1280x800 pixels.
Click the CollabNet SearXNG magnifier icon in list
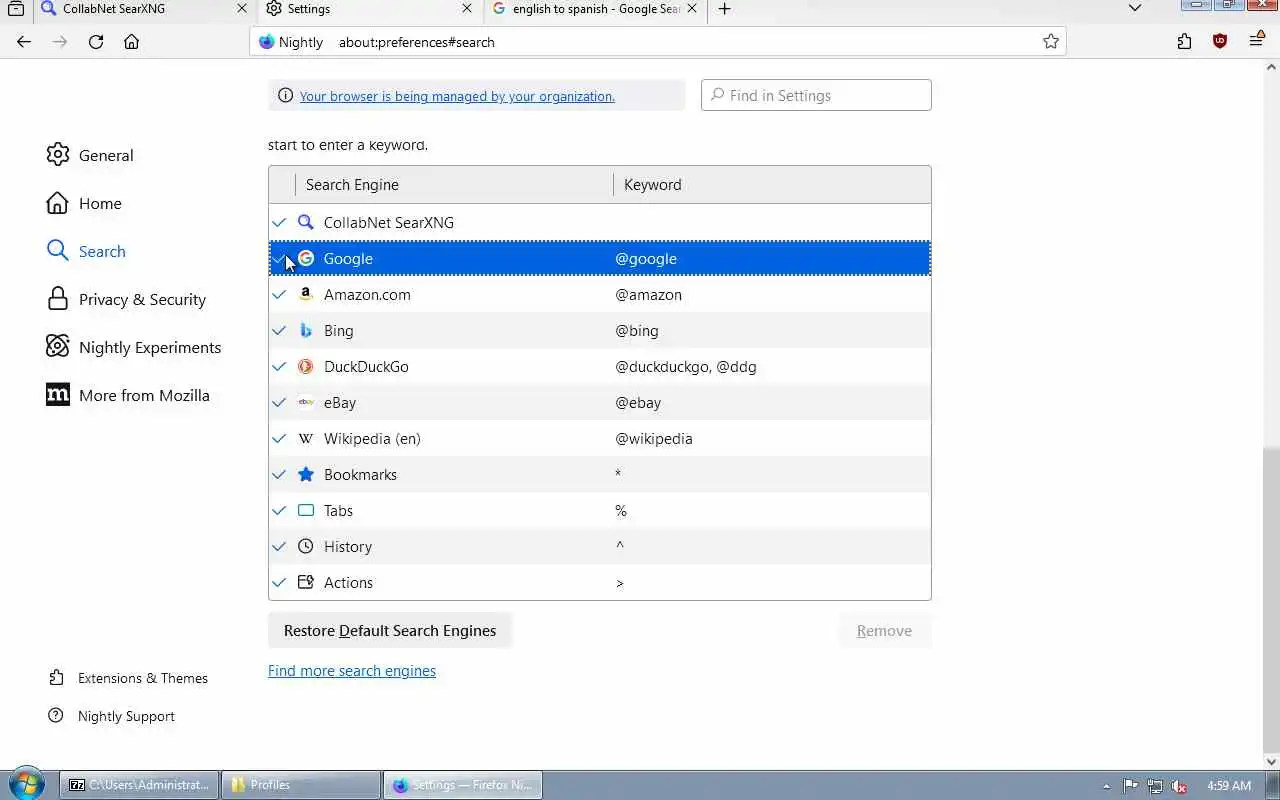click(x=306, y=222)
